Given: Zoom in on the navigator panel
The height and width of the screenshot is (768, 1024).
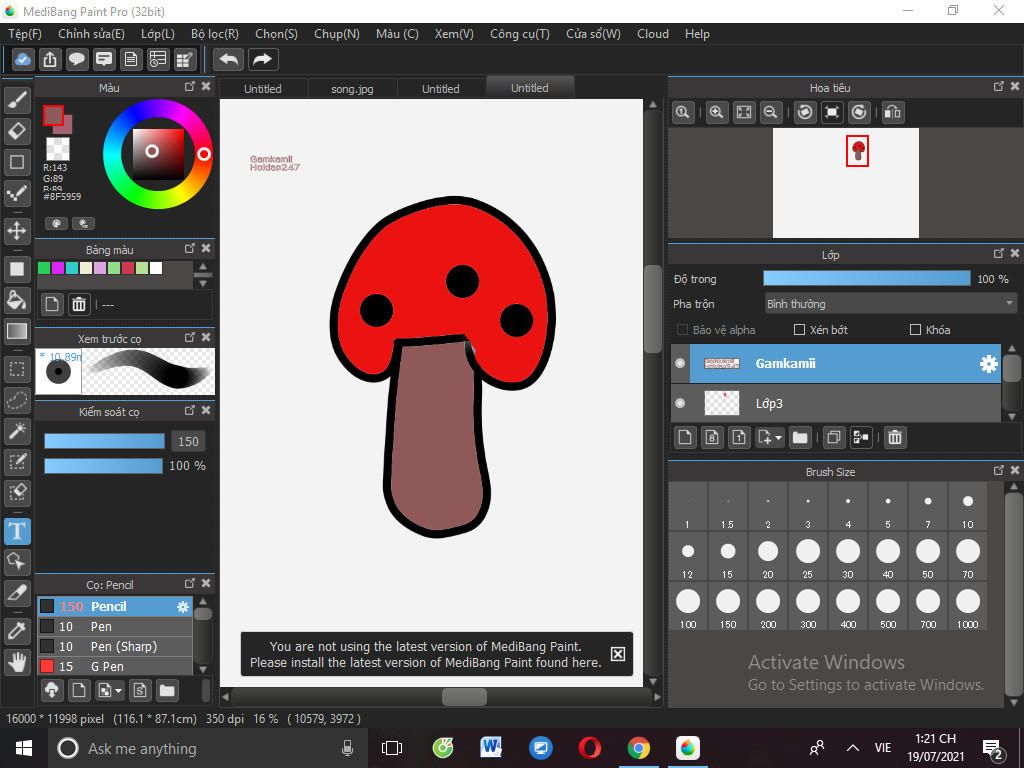Looking at the screenshot, I should click(x=716, y=113).
